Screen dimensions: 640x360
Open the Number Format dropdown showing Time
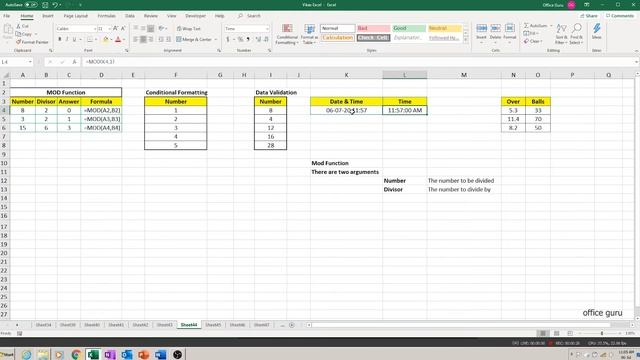[x=267, y=29]
